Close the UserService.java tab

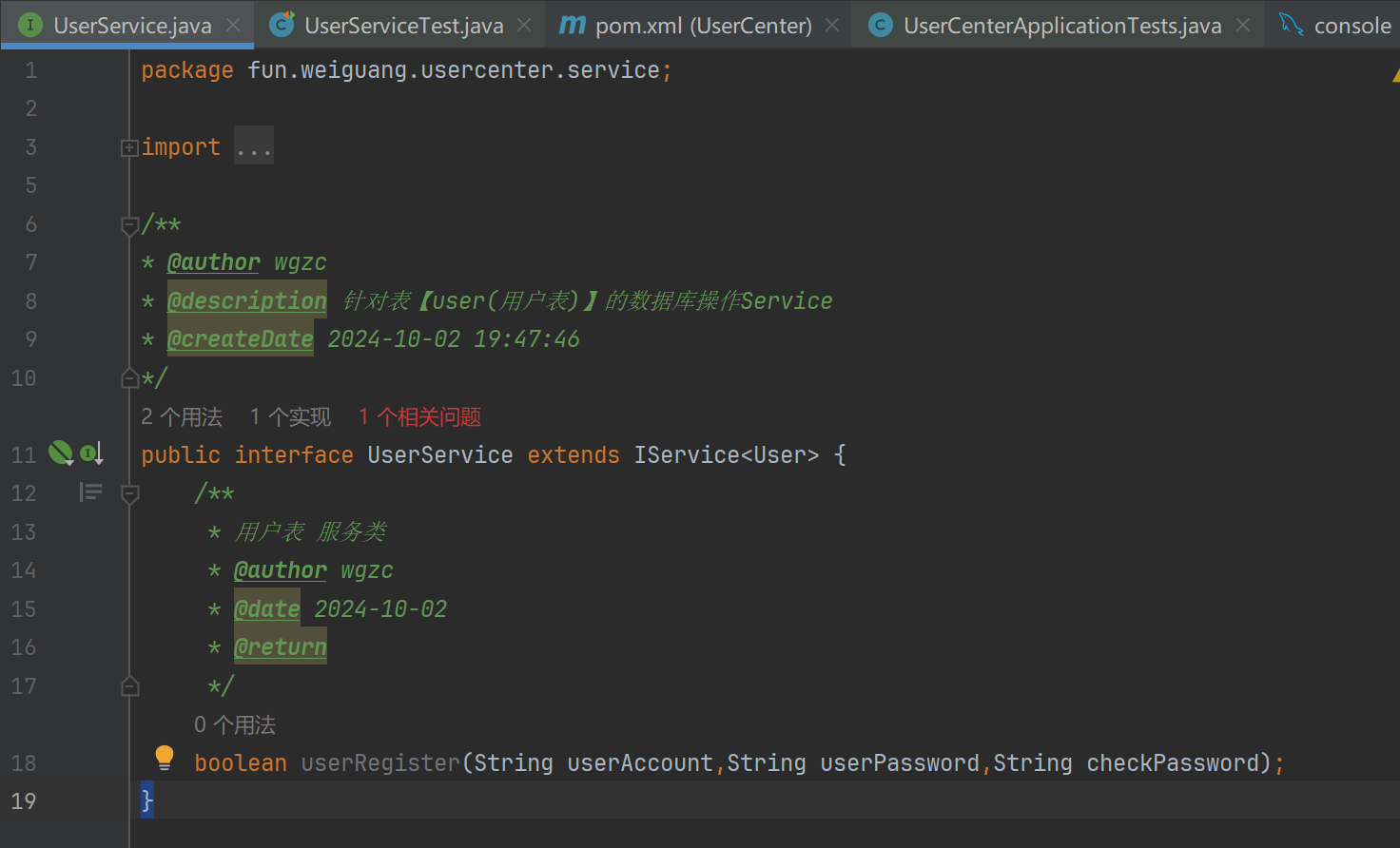point(233,26)
